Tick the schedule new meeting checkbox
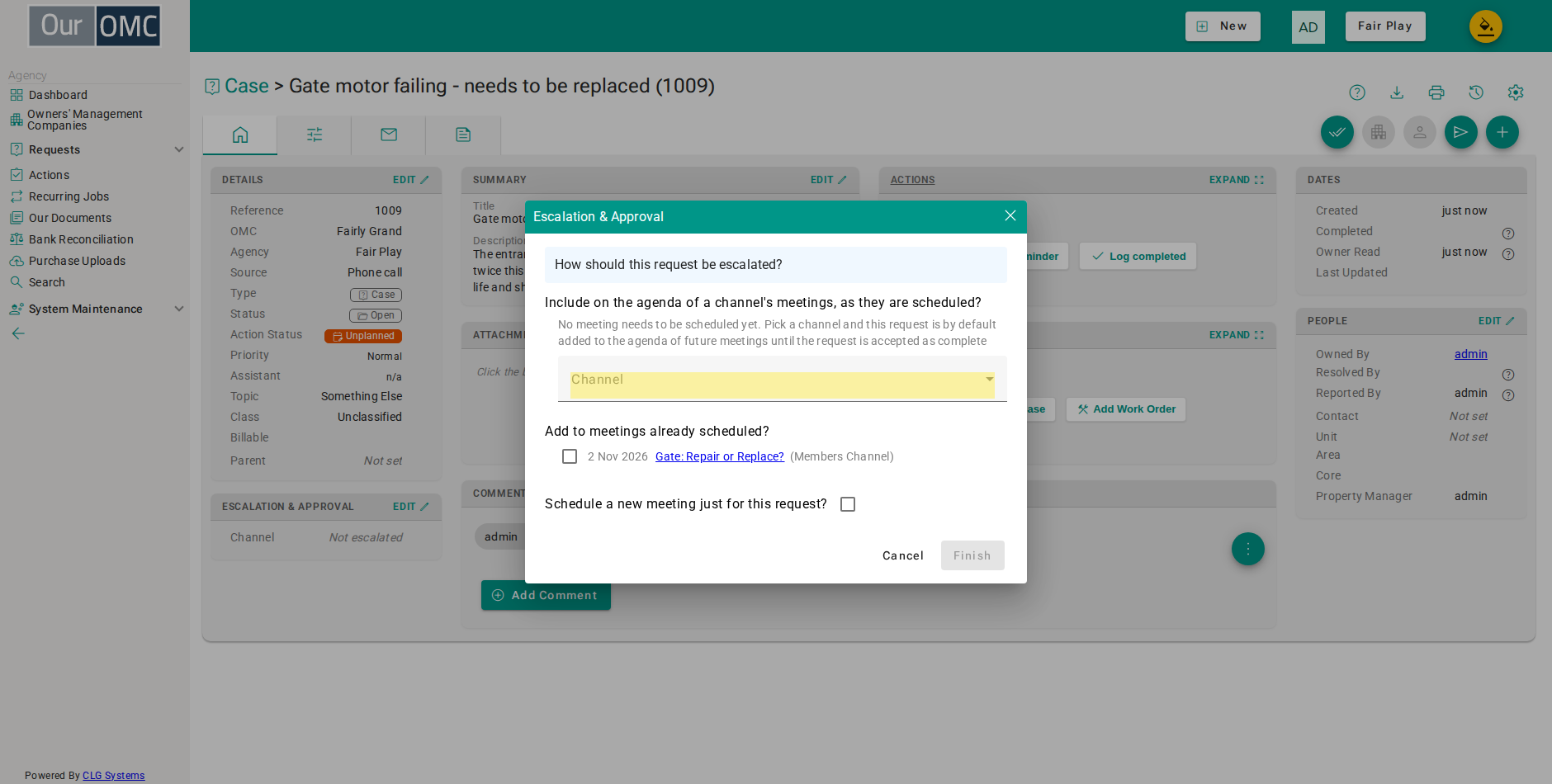Screen dimensions: 1552x784 tap(848, 504)
